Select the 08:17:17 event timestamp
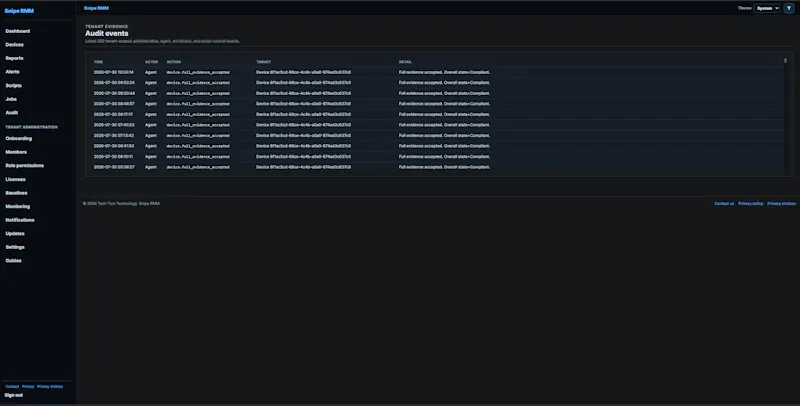The width and height of the screenshot is (800, 406). coord(113,114)
